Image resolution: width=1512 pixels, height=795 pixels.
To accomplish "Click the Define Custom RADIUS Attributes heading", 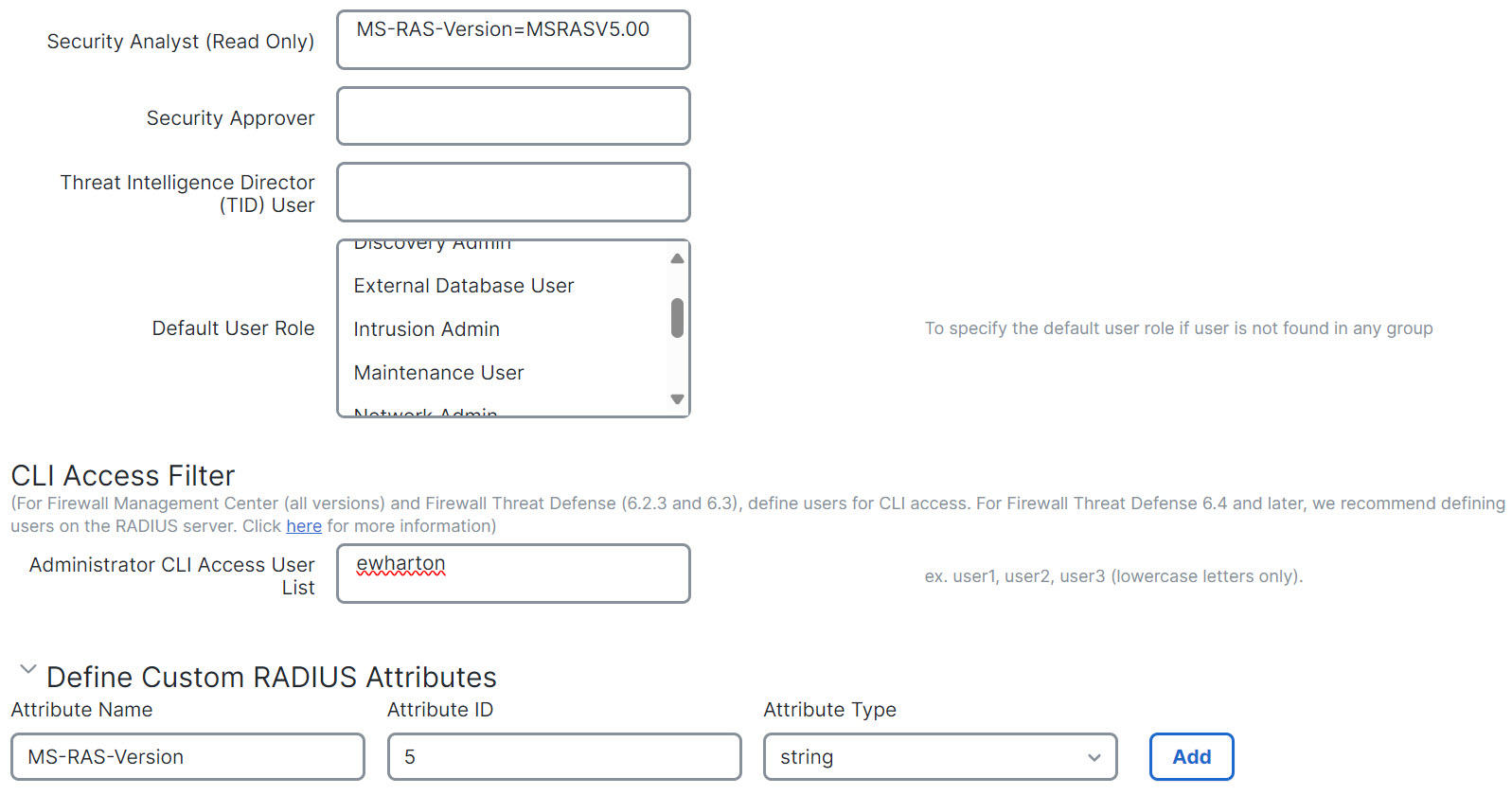I will click(271, 678).
